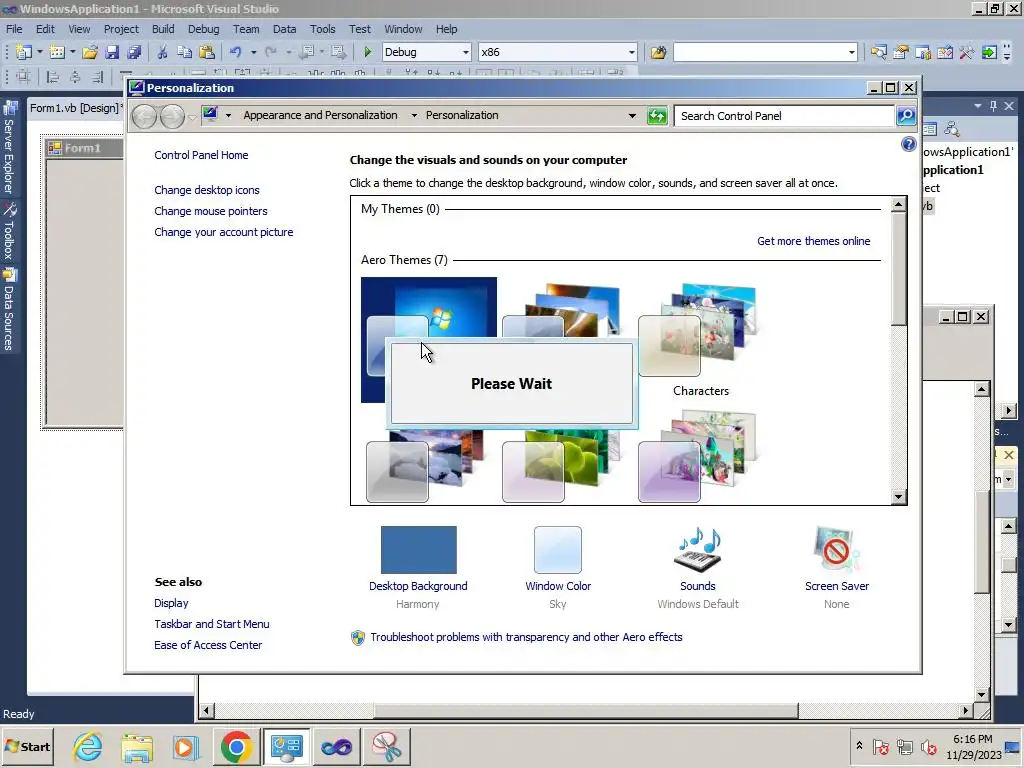Switch to the Form1.vb [Design] tab
Viewport: 1024px width, 768px height.
(76, 108)
